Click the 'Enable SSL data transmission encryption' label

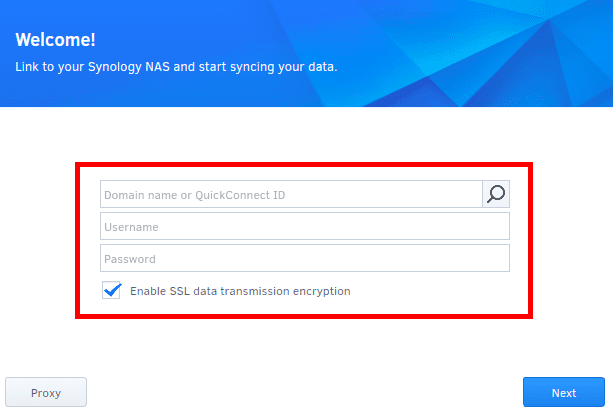(240, 291)
